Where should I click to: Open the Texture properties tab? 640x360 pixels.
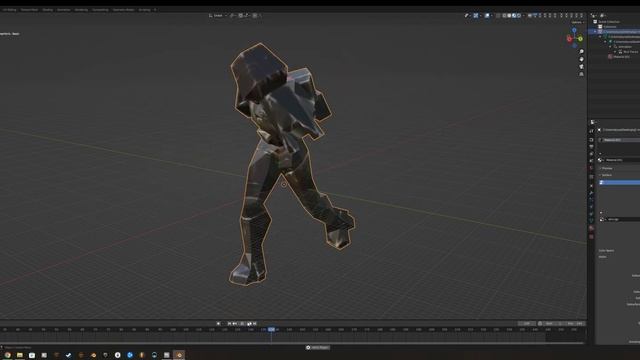(591, 237)
